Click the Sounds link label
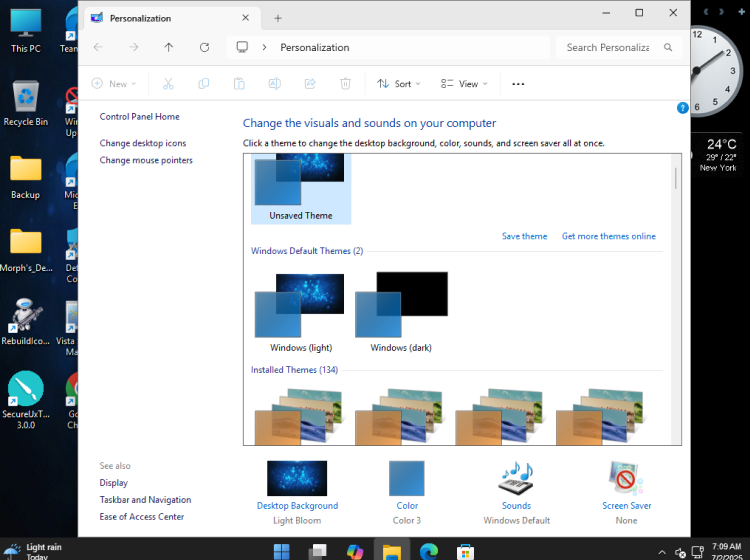750x560 pixels. 517,505
